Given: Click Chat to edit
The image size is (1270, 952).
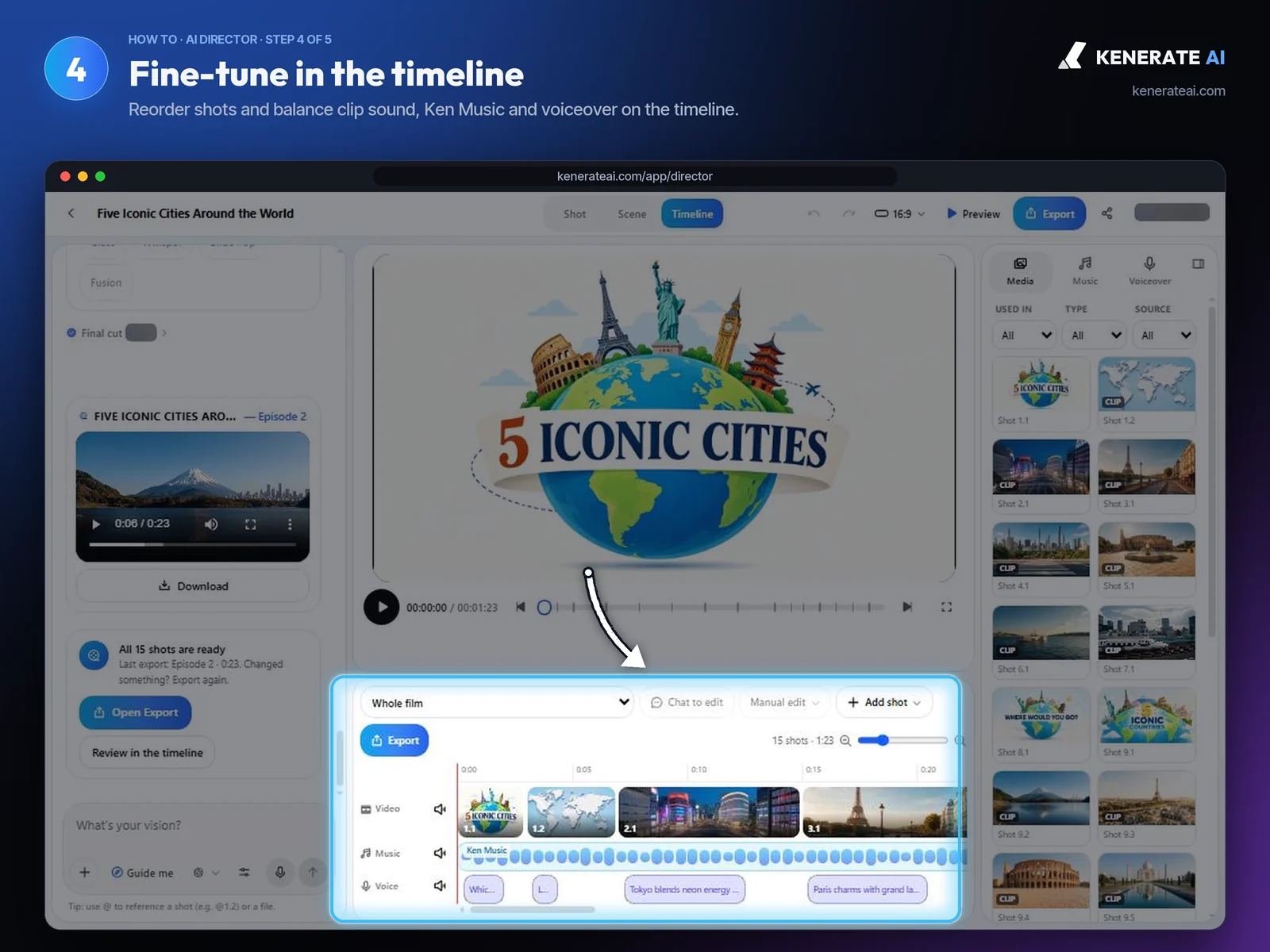Looking at the screenshot, I should [687, 703].
